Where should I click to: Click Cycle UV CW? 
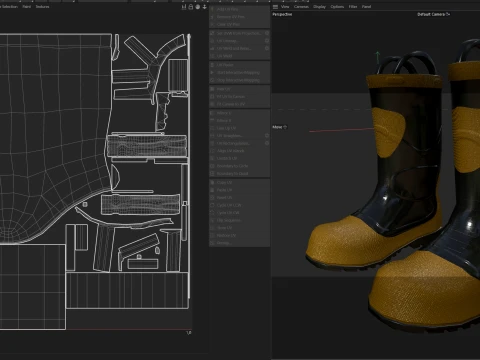pyautogui.click(x=239, y=213)
